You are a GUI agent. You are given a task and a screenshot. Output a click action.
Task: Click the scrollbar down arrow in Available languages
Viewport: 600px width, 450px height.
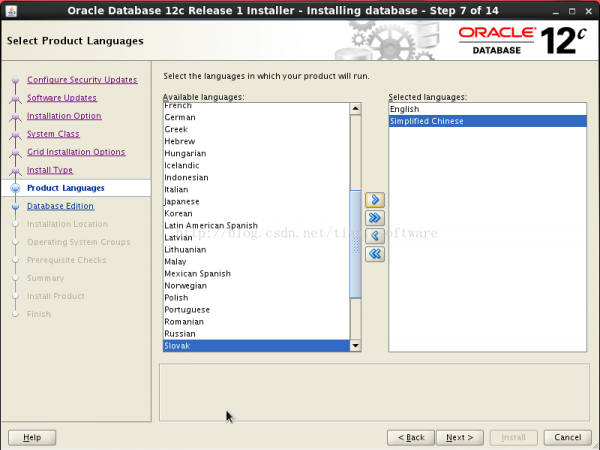(355, 346)
